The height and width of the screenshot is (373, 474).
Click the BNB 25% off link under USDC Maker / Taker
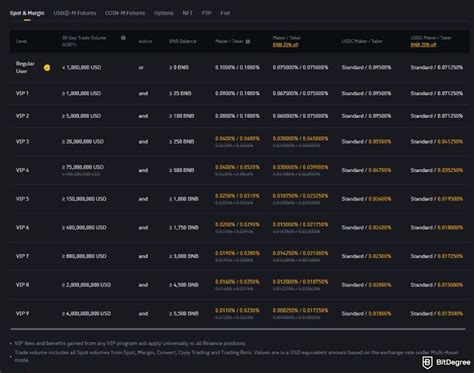pos(423,45)
